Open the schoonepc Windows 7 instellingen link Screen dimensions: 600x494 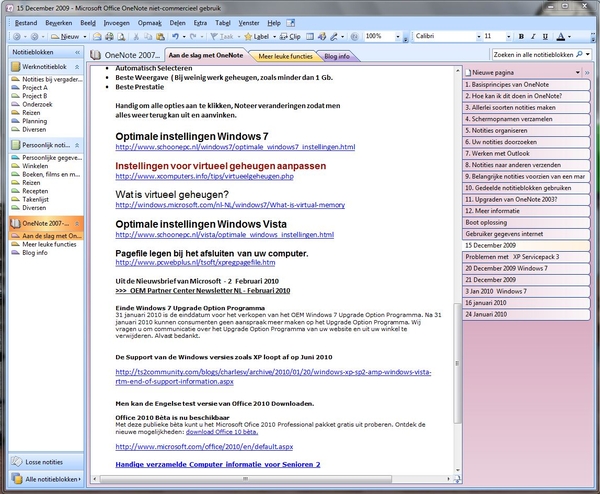pyautogui.click(x=235, y=147)
